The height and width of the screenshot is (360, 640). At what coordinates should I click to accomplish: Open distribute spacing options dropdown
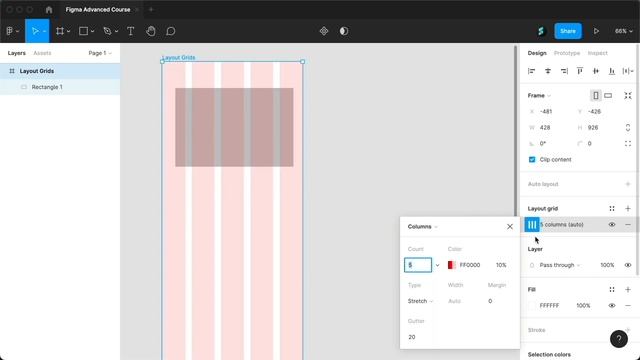[628, 71]
